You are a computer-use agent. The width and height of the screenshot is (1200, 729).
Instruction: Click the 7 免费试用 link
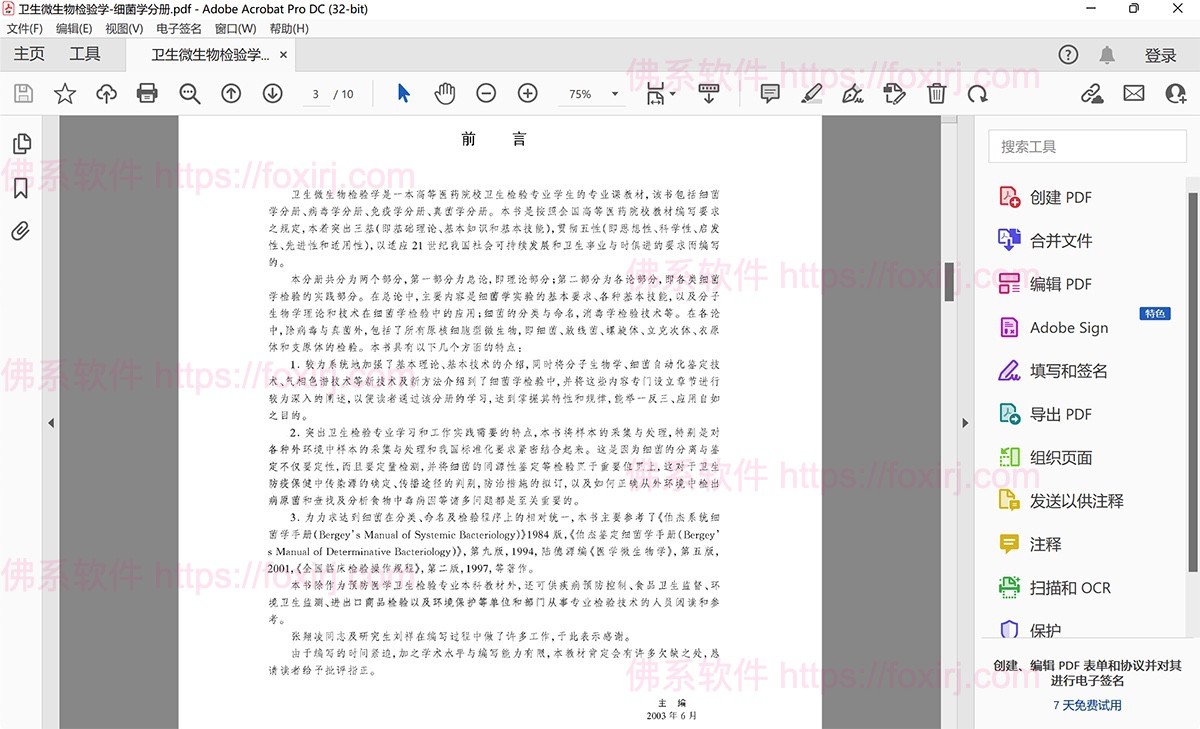point(1087,706)
